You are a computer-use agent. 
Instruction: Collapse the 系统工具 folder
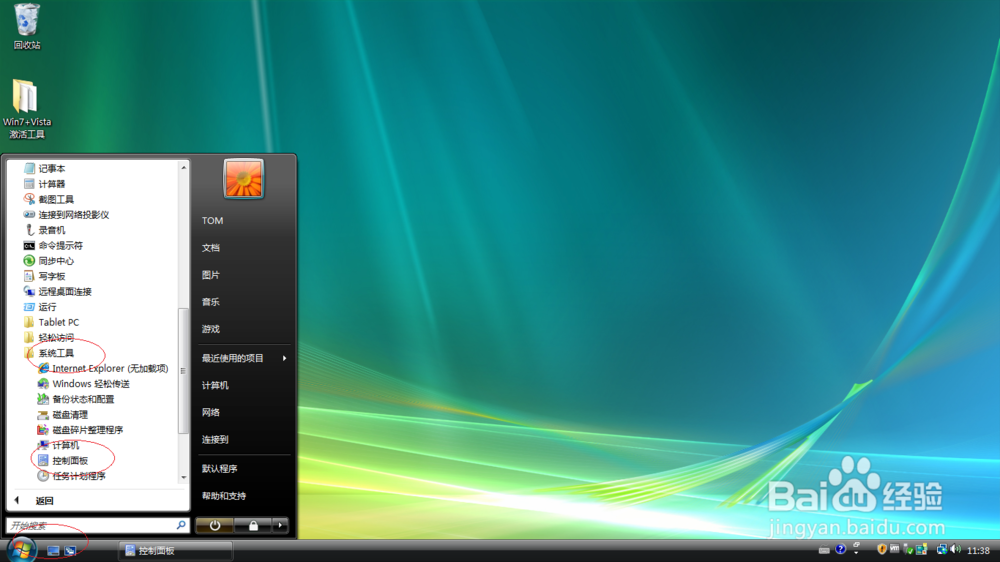point(49,353)
